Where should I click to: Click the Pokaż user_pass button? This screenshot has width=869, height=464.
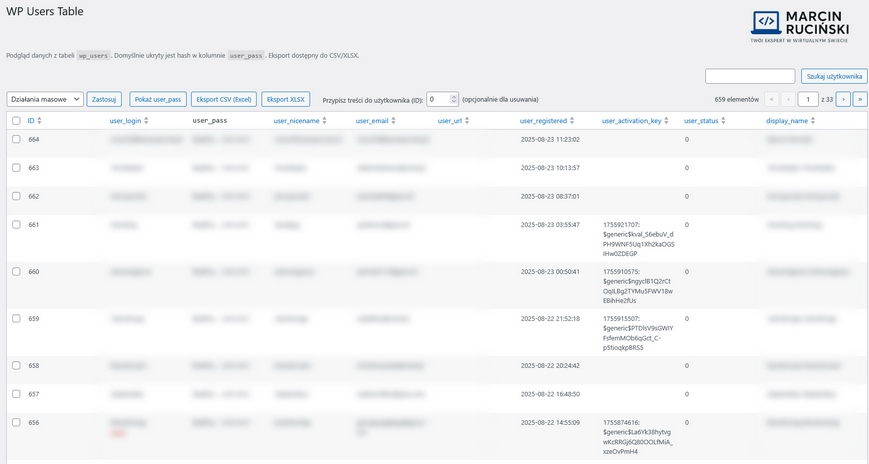point(158,99)
